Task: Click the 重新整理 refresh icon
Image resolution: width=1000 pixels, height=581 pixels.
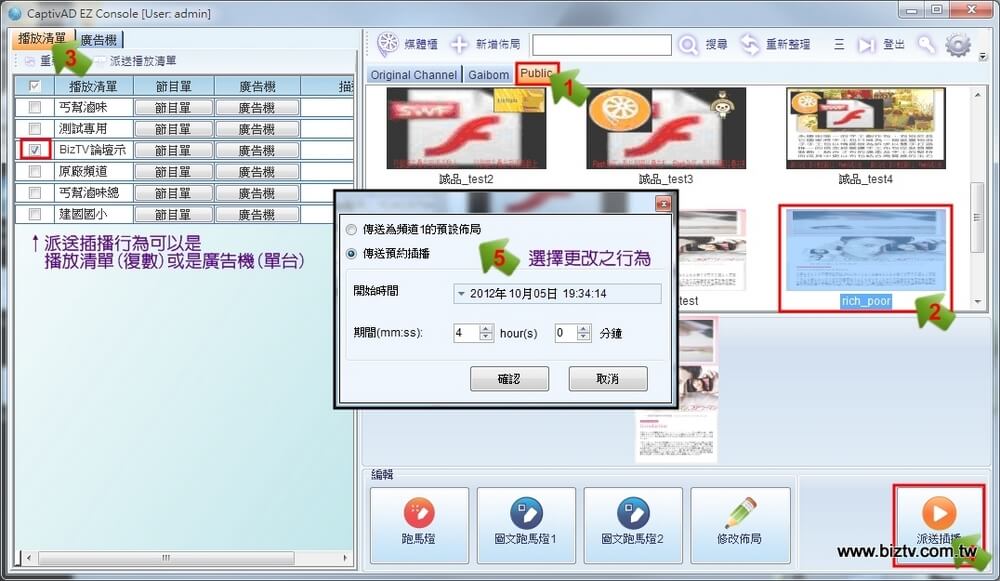Action: click(x=750, y=45)
